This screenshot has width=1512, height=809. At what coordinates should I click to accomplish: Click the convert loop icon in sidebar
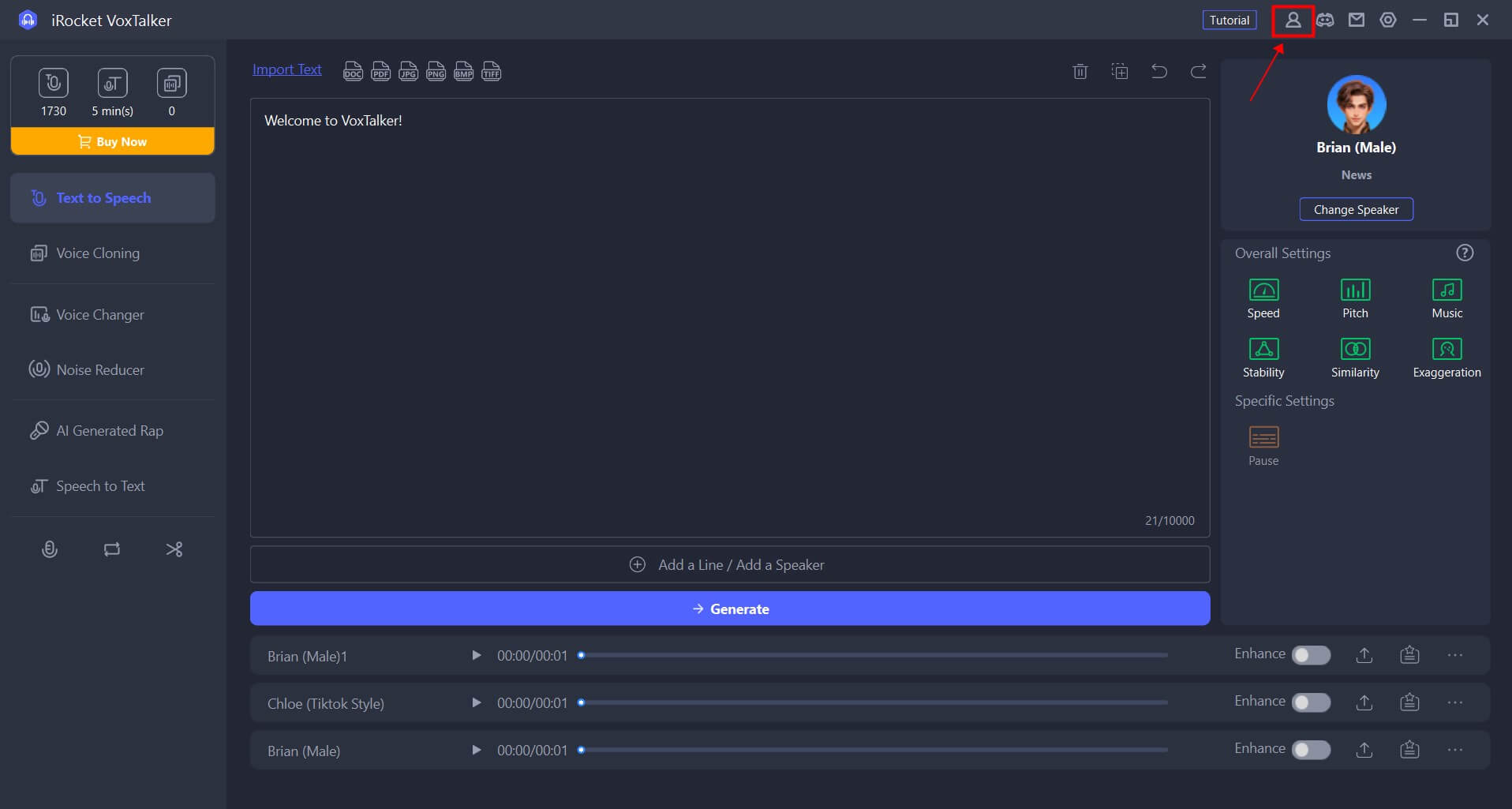(x=112, y=549)
